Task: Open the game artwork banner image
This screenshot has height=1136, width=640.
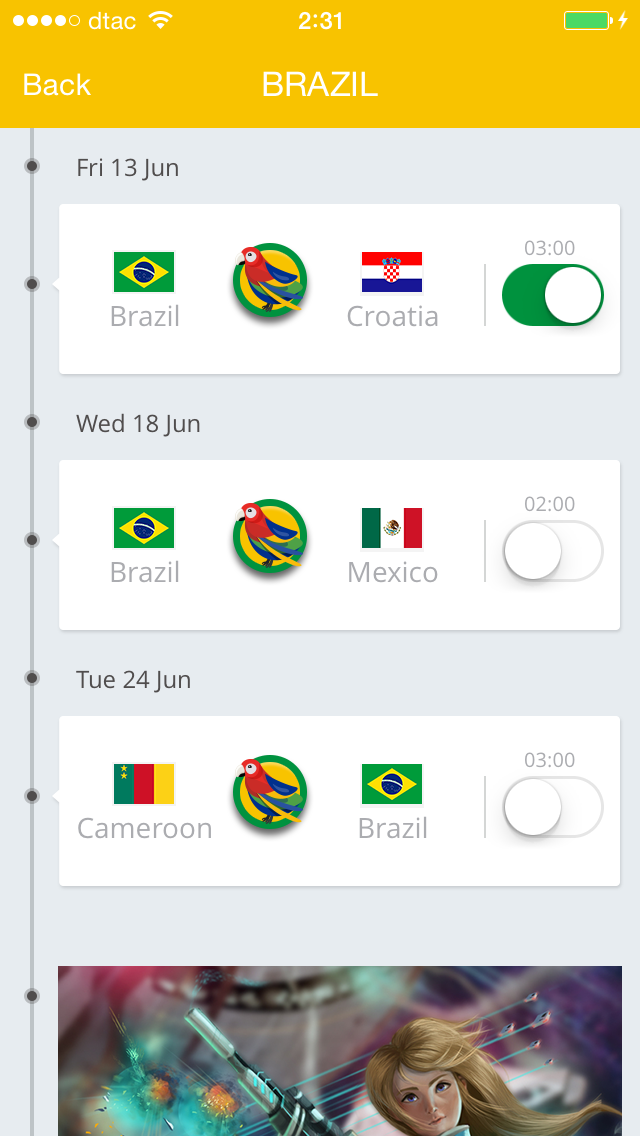Action: coord(340,1050)
